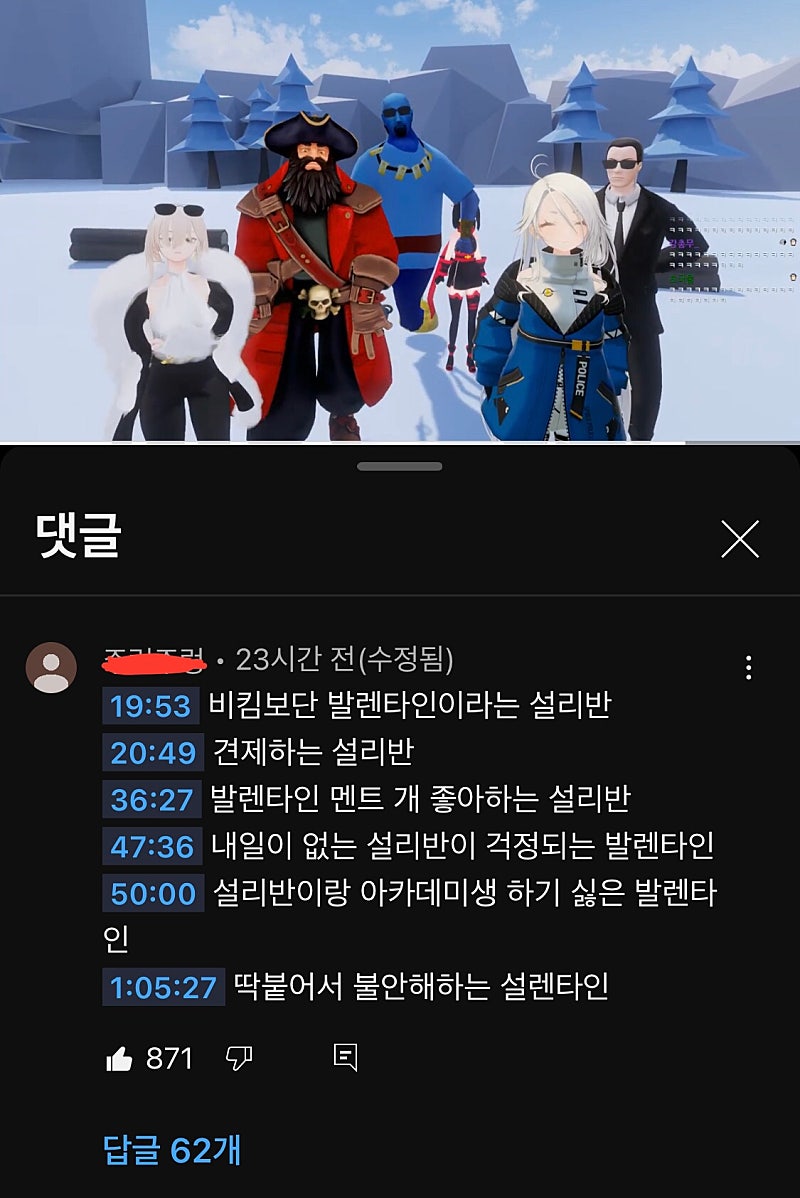Image resolution: width=800 pixels, height=1198 pixels.
Task: Click the 871 like count
Action: (169, 1059)
